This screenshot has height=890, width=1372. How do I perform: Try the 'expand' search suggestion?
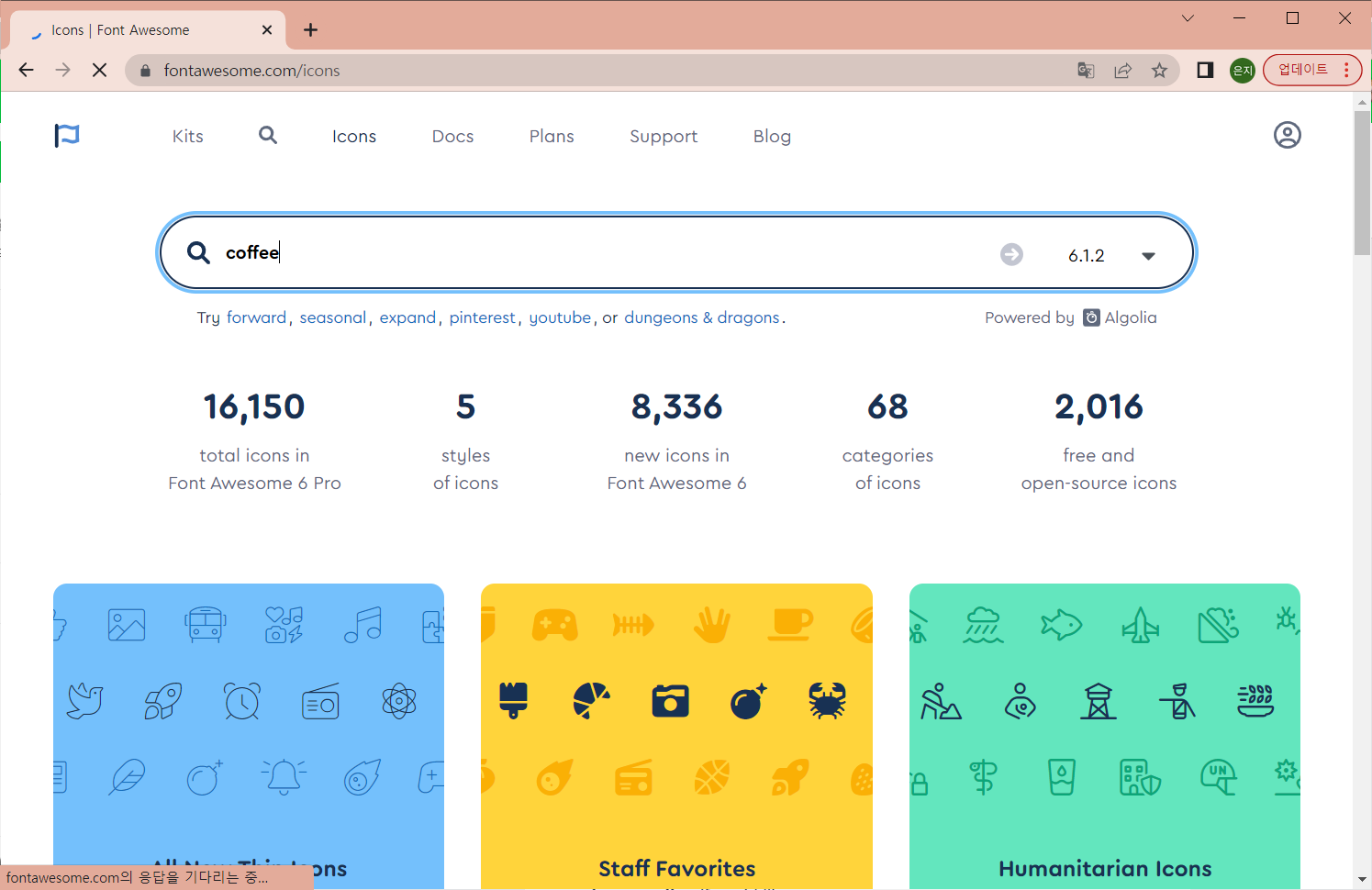407,318
